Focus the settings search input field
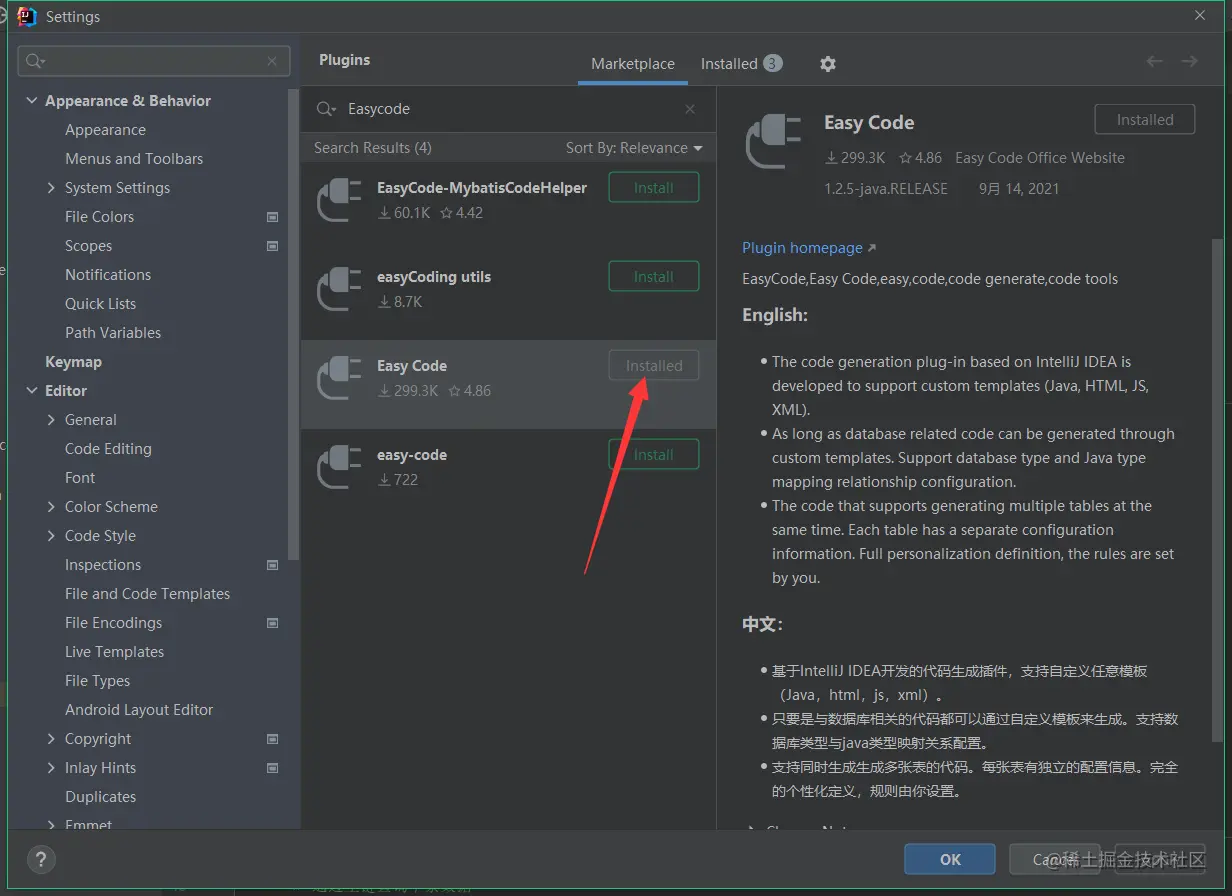The image size is (1232, 896). pyautogui.click(x=154, y=61)
